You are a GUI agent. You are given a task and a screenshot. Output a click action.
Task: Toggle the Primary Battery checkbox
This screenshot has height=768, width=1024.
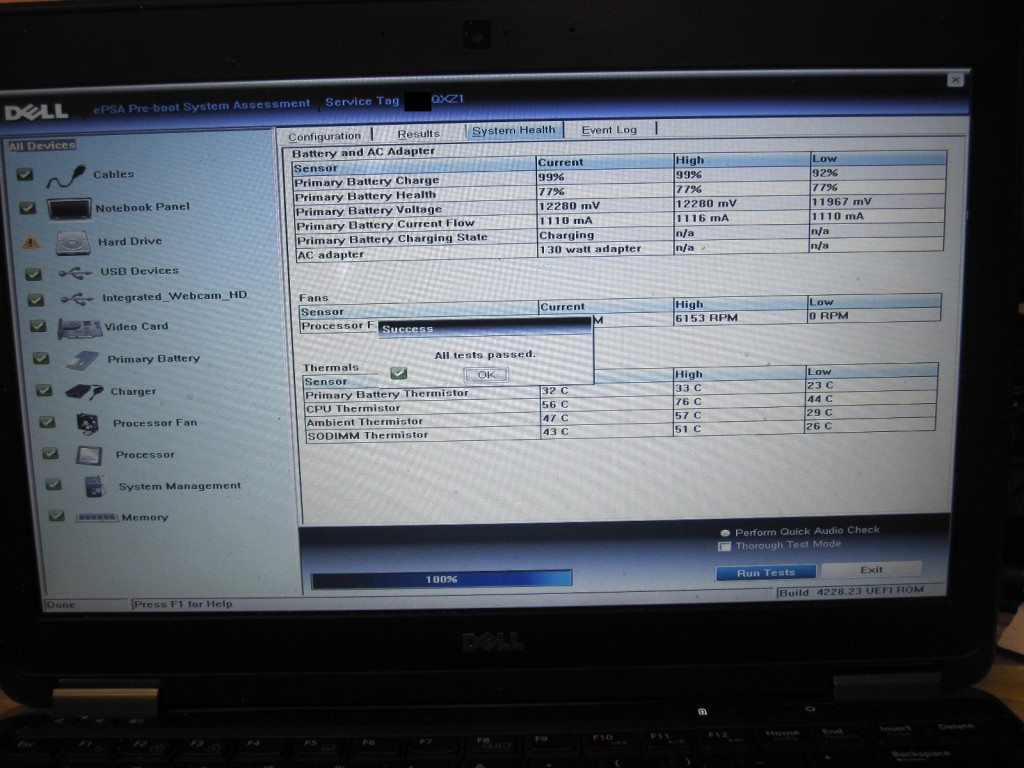(x=41, y=358)
